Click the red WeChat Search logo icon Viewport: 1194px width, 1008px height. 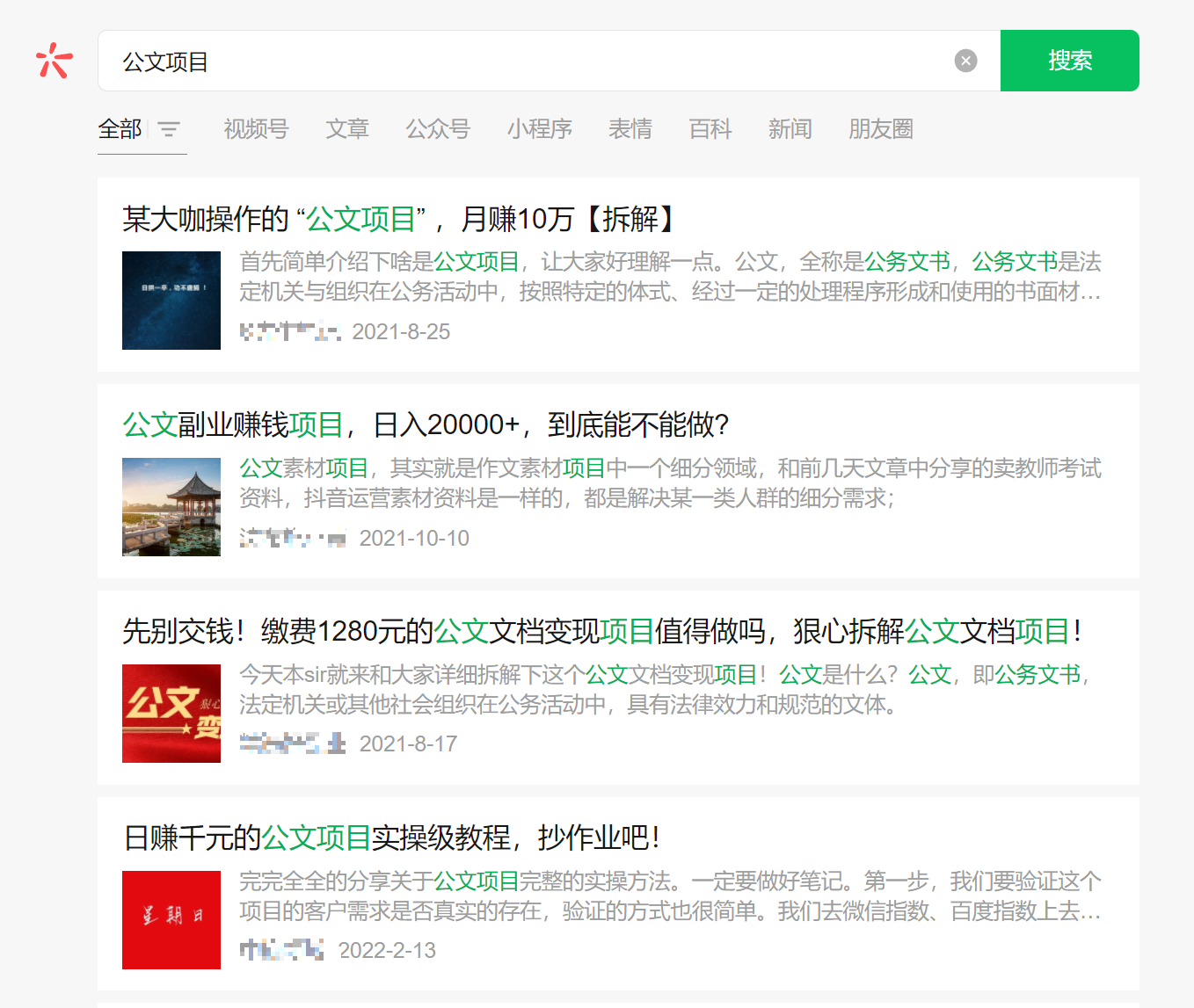pyautogui.click(x=54, y=61)
